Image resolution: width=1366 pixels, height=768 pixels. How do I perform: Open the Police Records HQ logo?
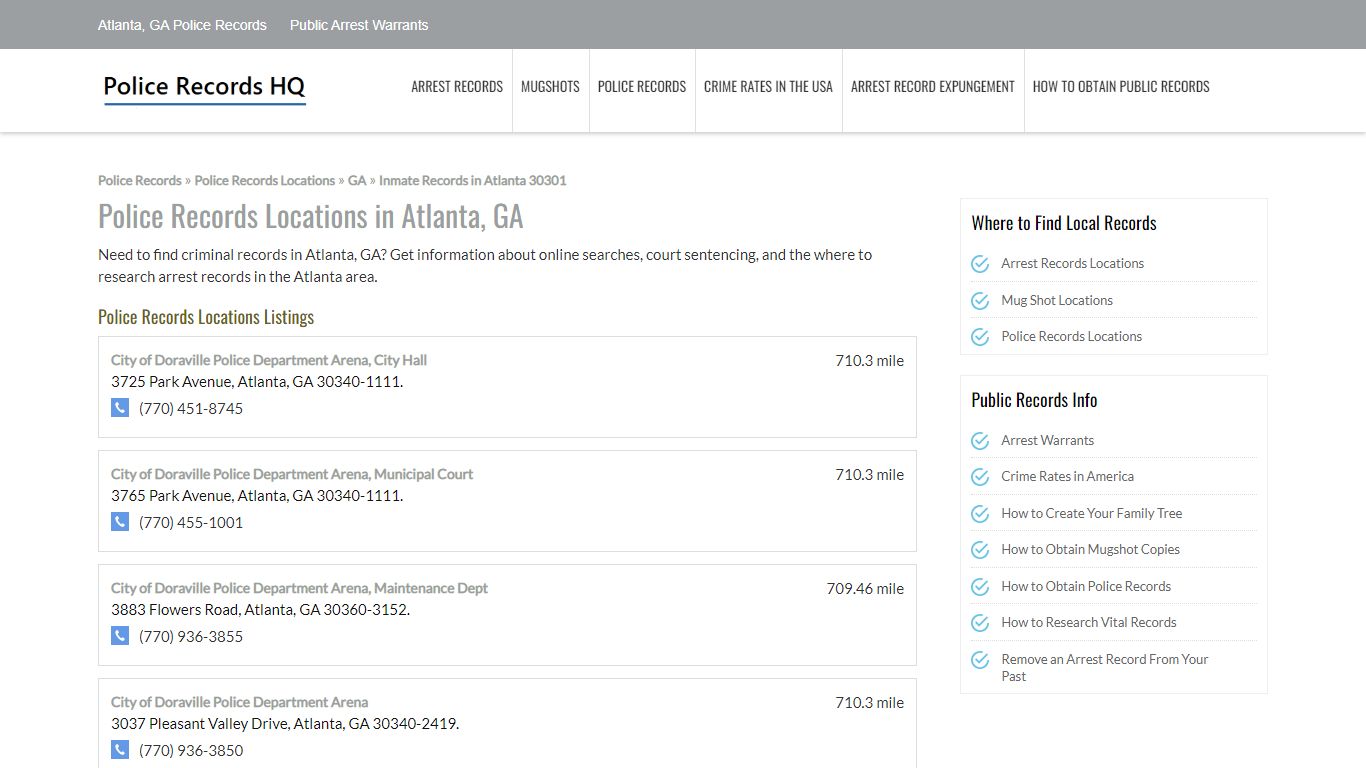tap(204, 88)
